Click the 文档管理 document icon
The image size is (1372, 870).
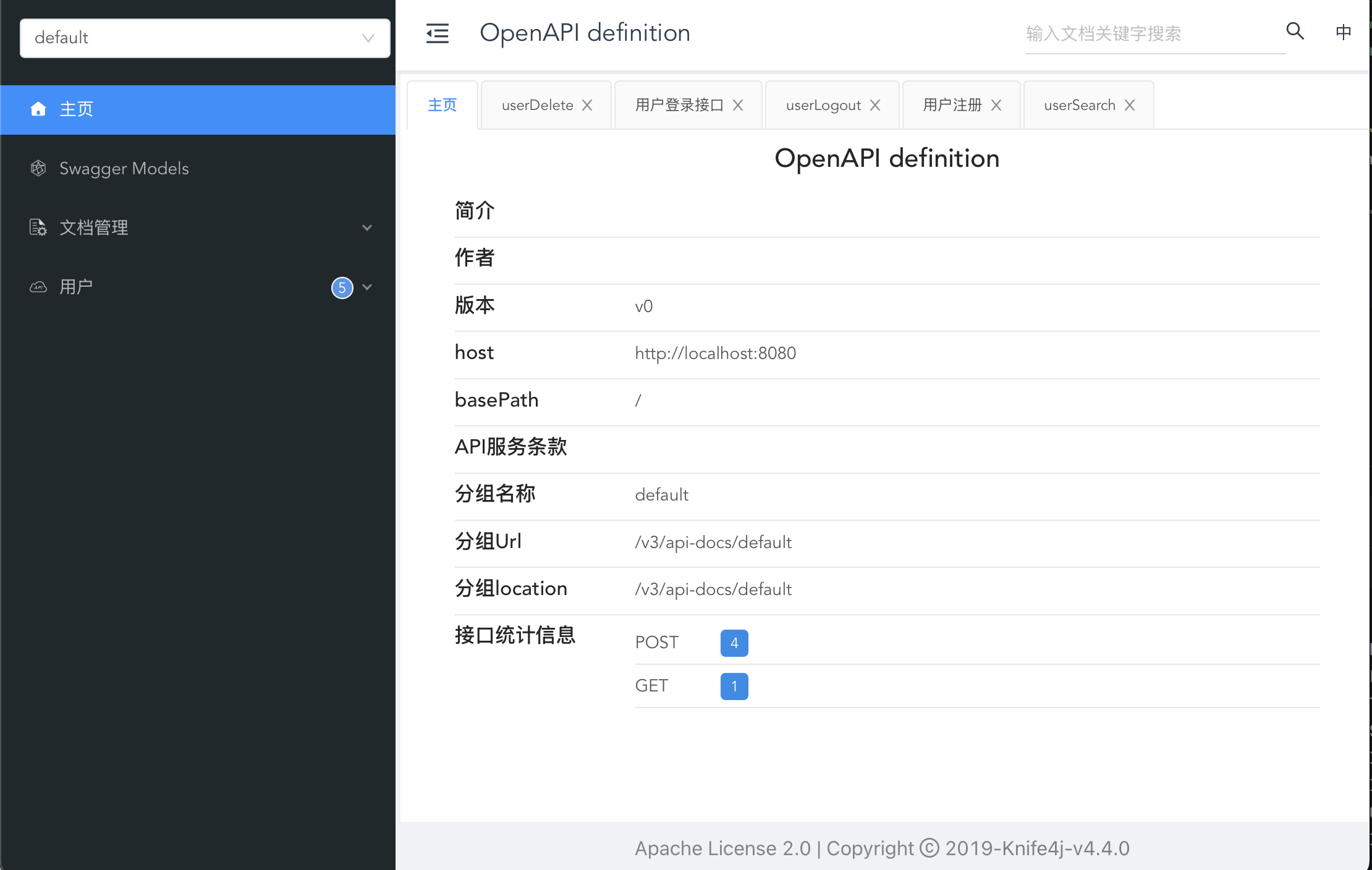click(38, 227)
